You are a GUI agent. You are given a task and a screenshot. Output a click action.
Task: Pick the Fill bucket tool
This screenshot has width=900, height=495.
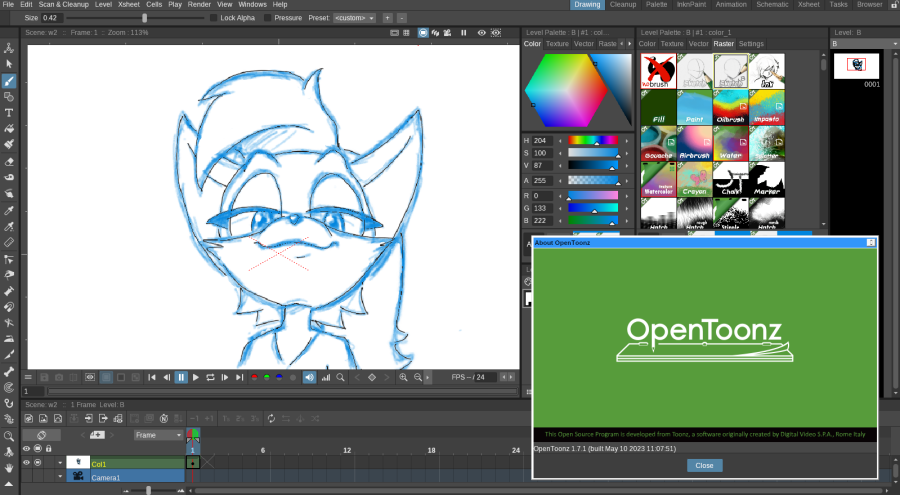9,129
